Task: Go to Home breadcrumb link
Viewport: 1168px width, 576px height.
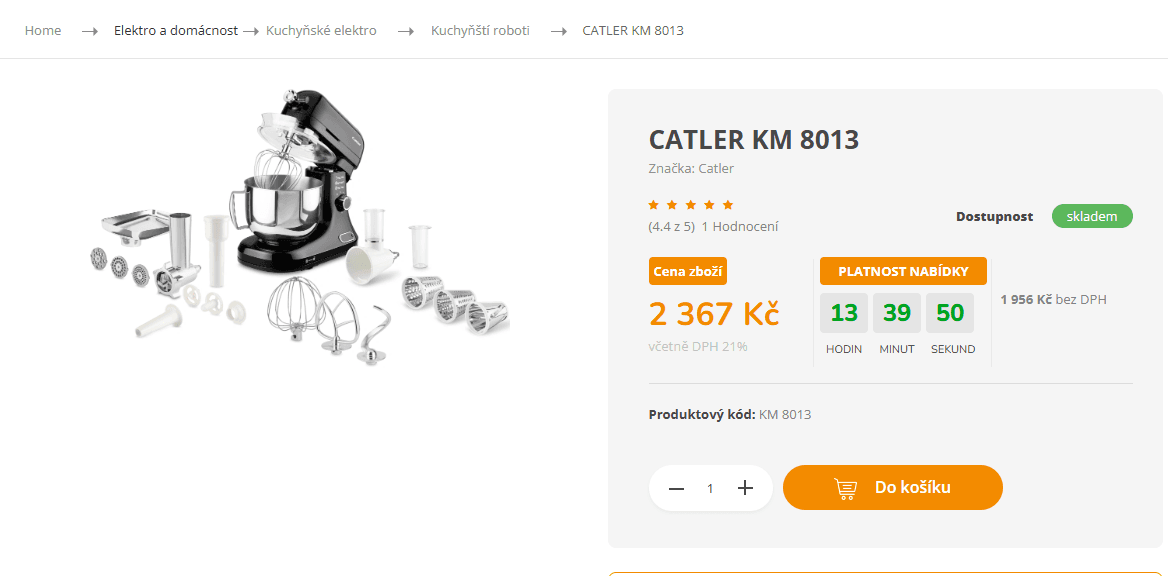Action: click(x=43, y=31)
